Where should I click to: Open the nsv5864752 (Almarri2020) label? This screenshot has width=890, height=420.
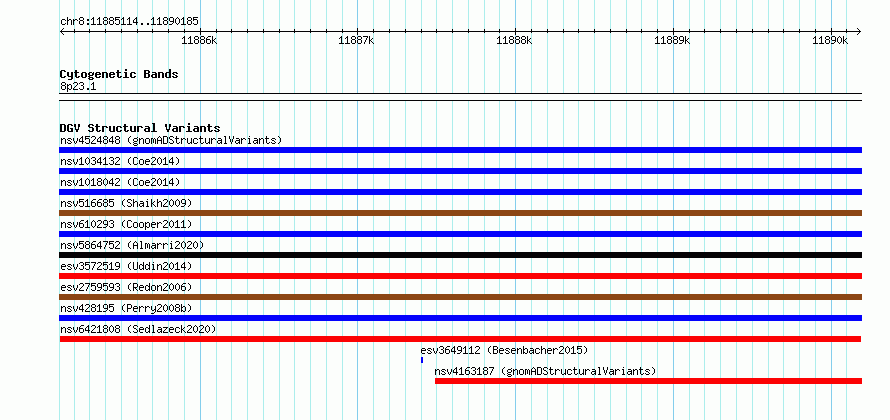point(132,245)
